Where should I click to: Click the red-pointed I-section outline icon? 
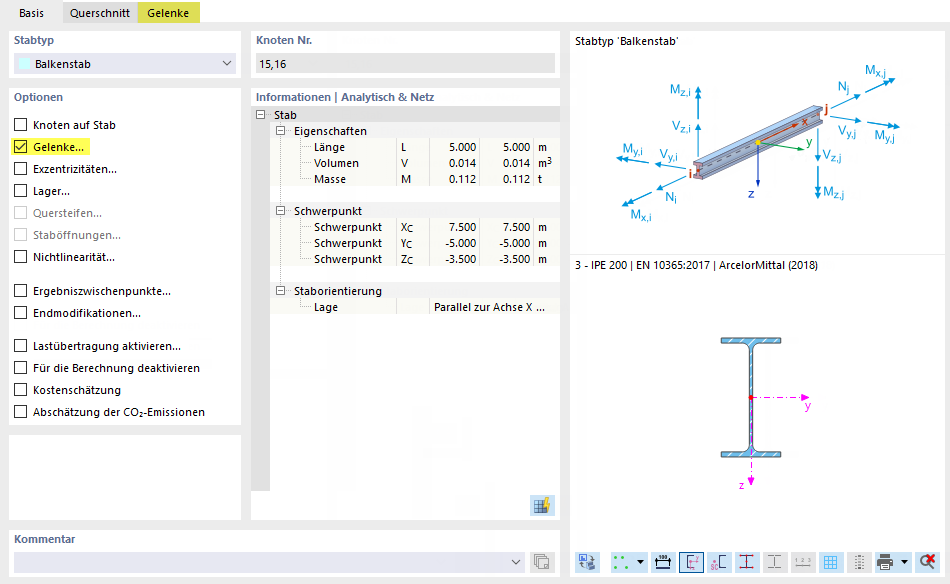click(x=746, y=562)
